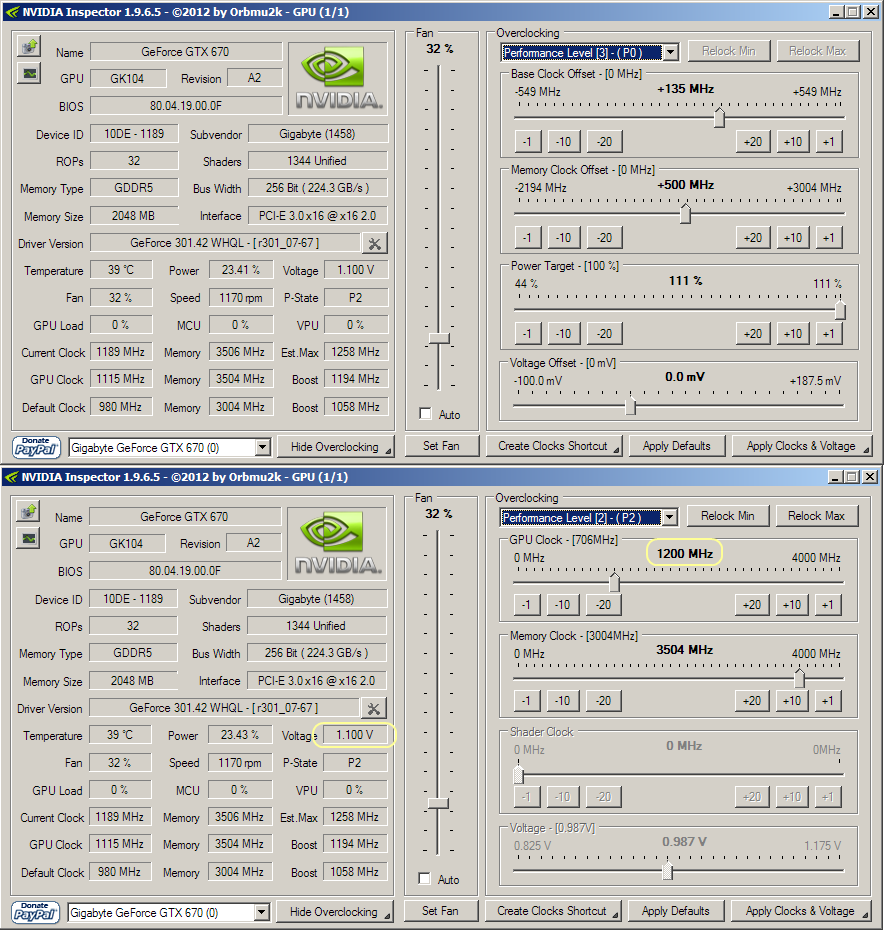
Task: Open Create Clocks Shortcut menu in the P0 window
Action: tap(554, 446)
